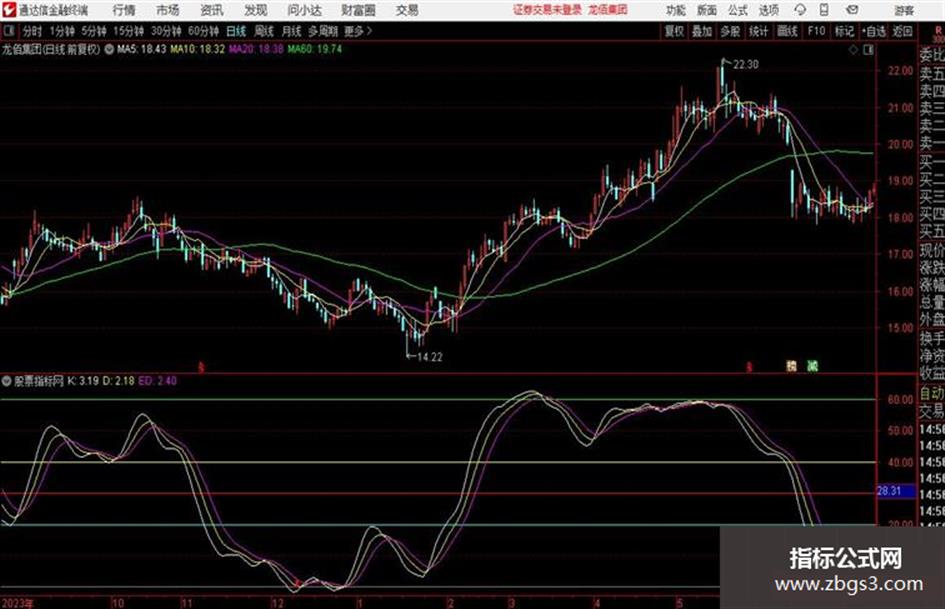Click the green info marker below May candles
Screen dimensions: 945x609
(812, 365)
